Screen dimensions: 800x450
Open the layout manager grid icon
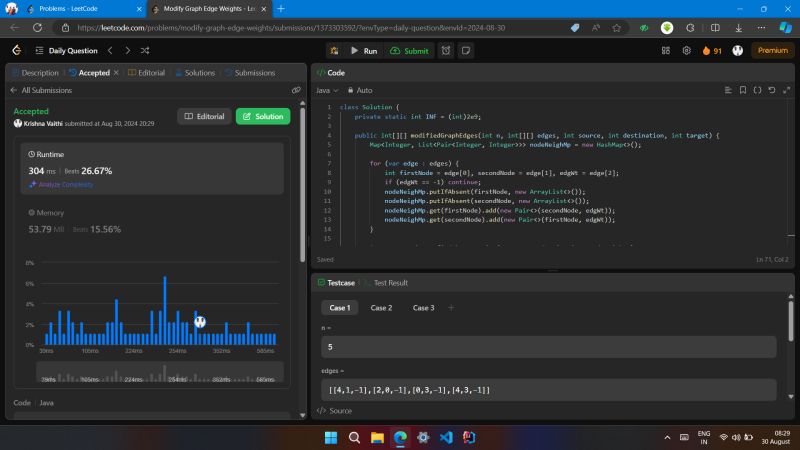coord(666,50)
